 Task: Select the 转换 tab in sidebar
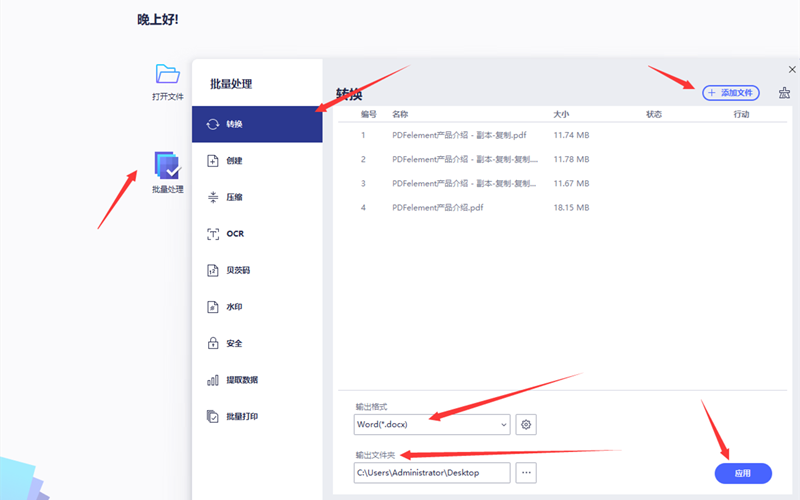coord(256,124)
